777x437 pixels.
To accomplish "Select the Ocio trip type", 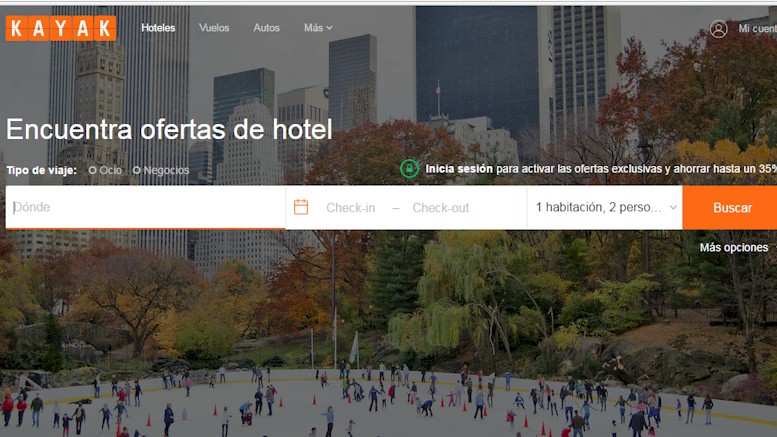I will click(105, 170).
